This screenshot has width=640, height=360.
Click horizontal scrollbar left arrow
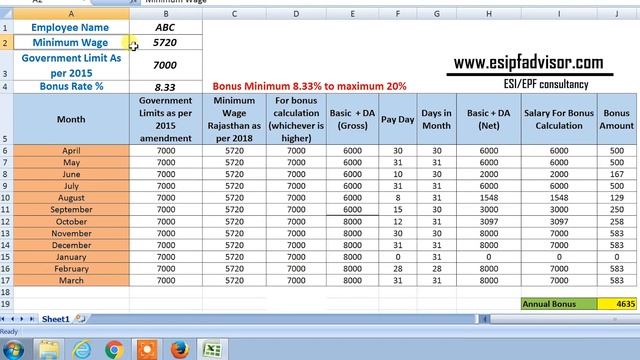484,319
